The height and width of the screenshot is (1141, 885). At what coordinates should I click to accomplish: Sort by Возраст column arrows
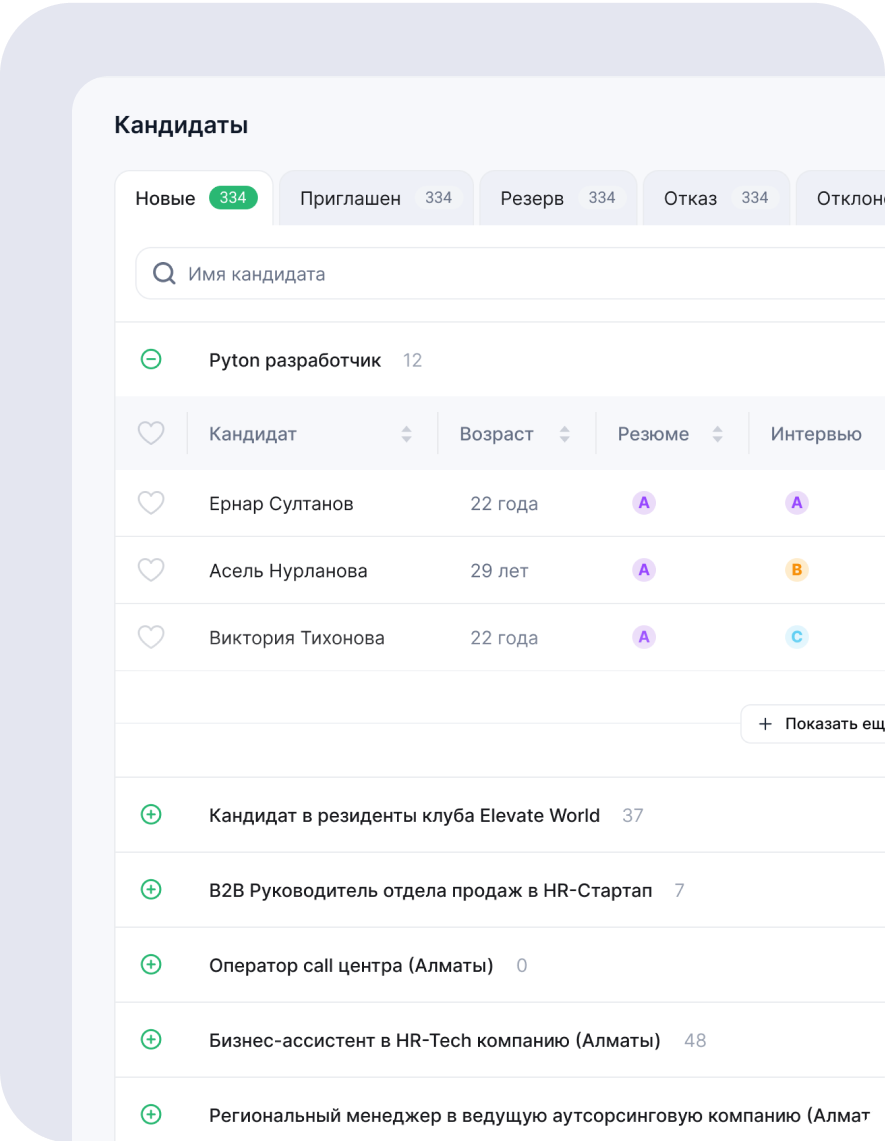pos(564,434)
